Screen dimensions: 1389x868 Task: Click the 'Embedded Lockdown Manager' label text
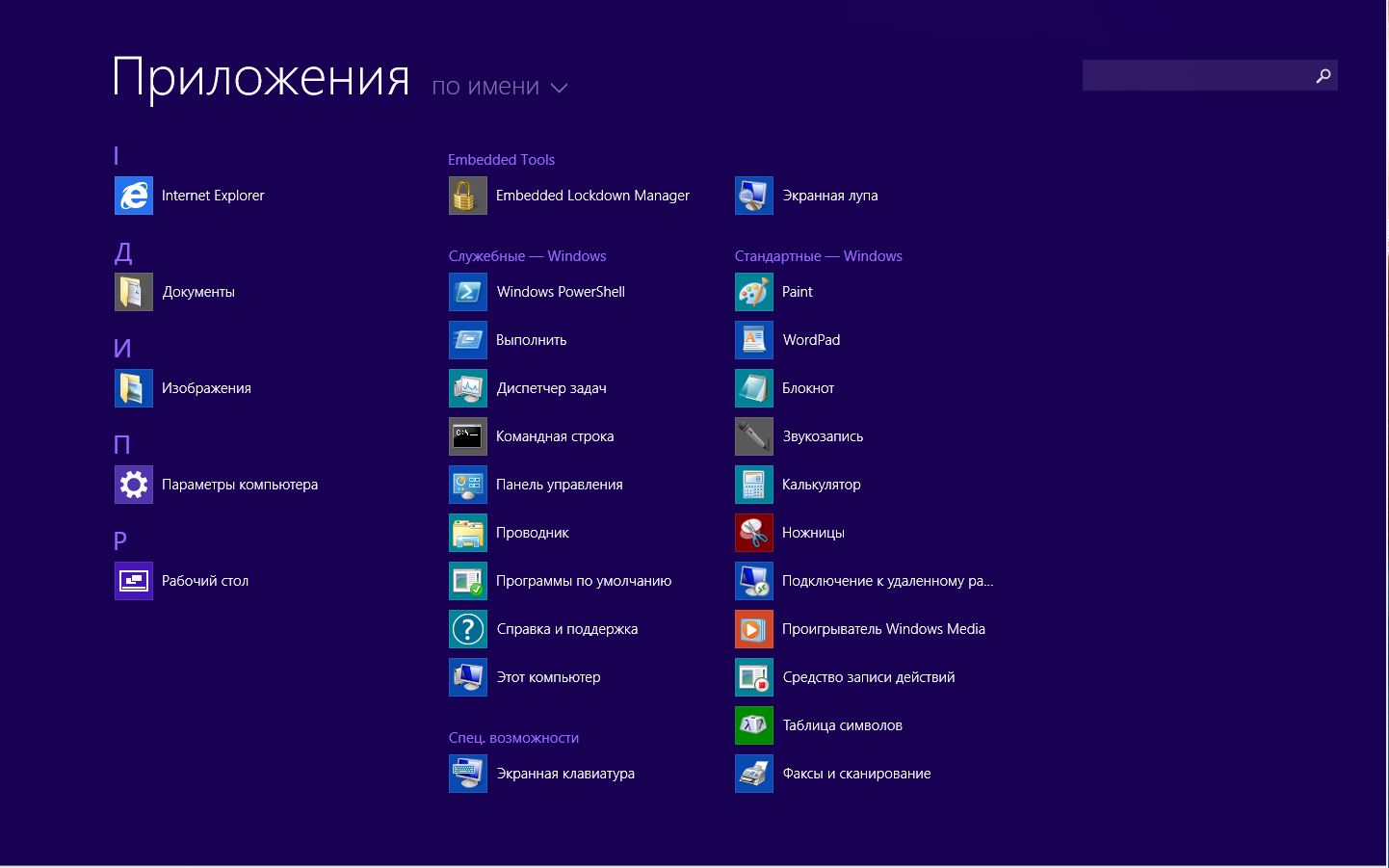(x=592, y=196)
